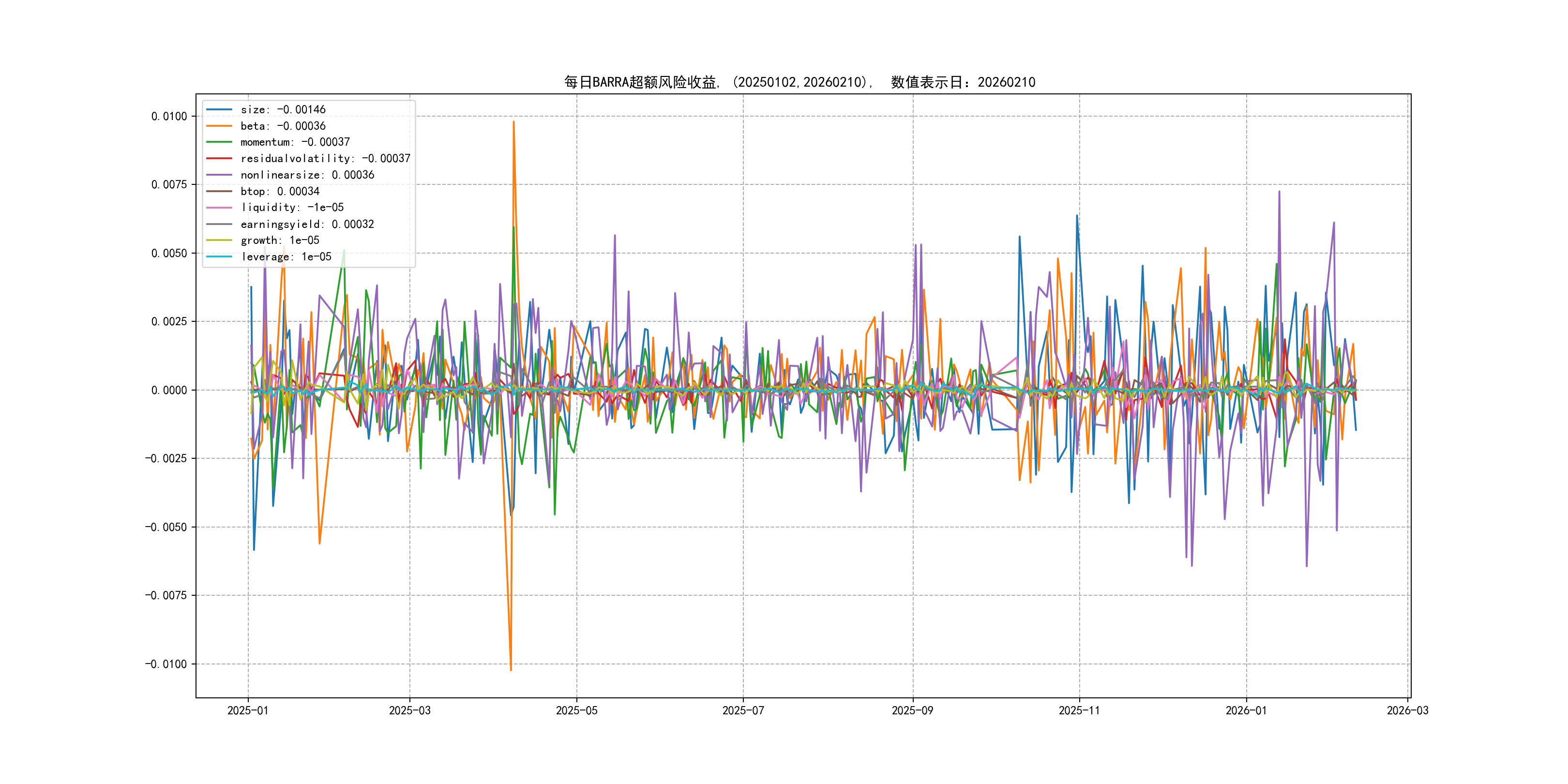Click the 0.0100 y-axis tick label

pos(169,116)
